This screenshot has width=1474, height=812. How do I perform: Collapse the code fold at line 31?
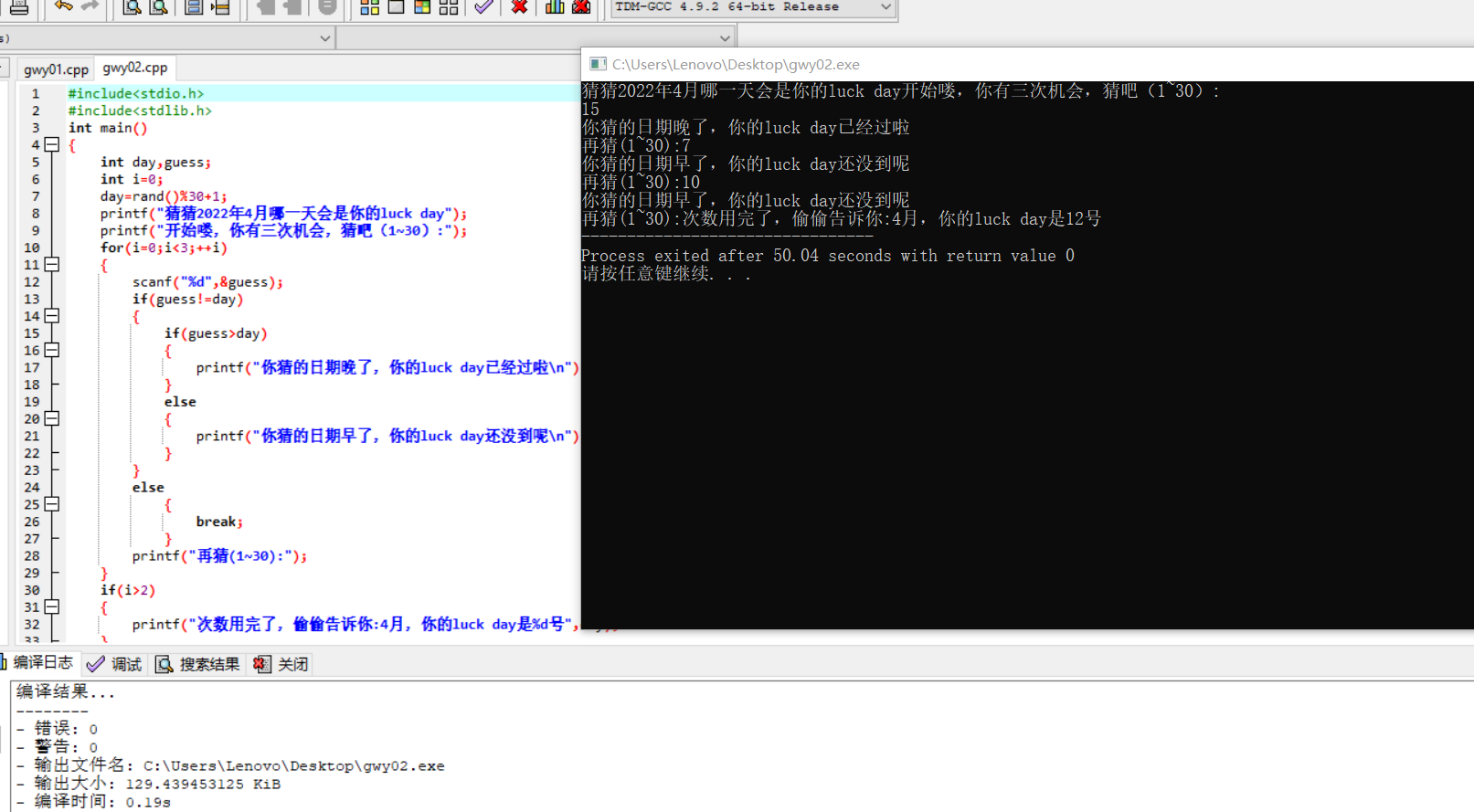tap(52, 606)
